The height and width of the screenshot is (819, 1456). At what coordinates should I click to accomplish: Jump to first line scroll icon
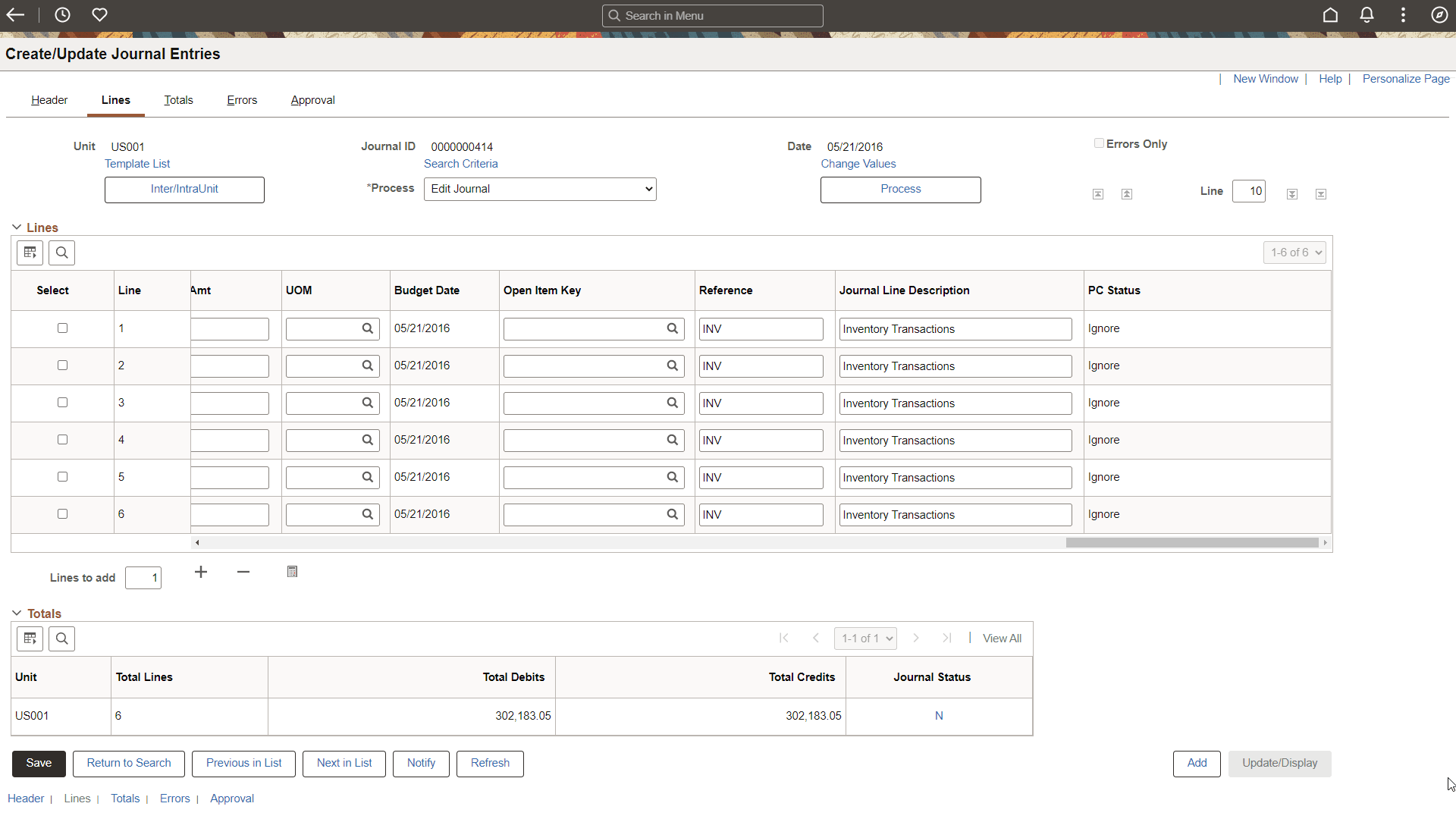[1097, 194]
